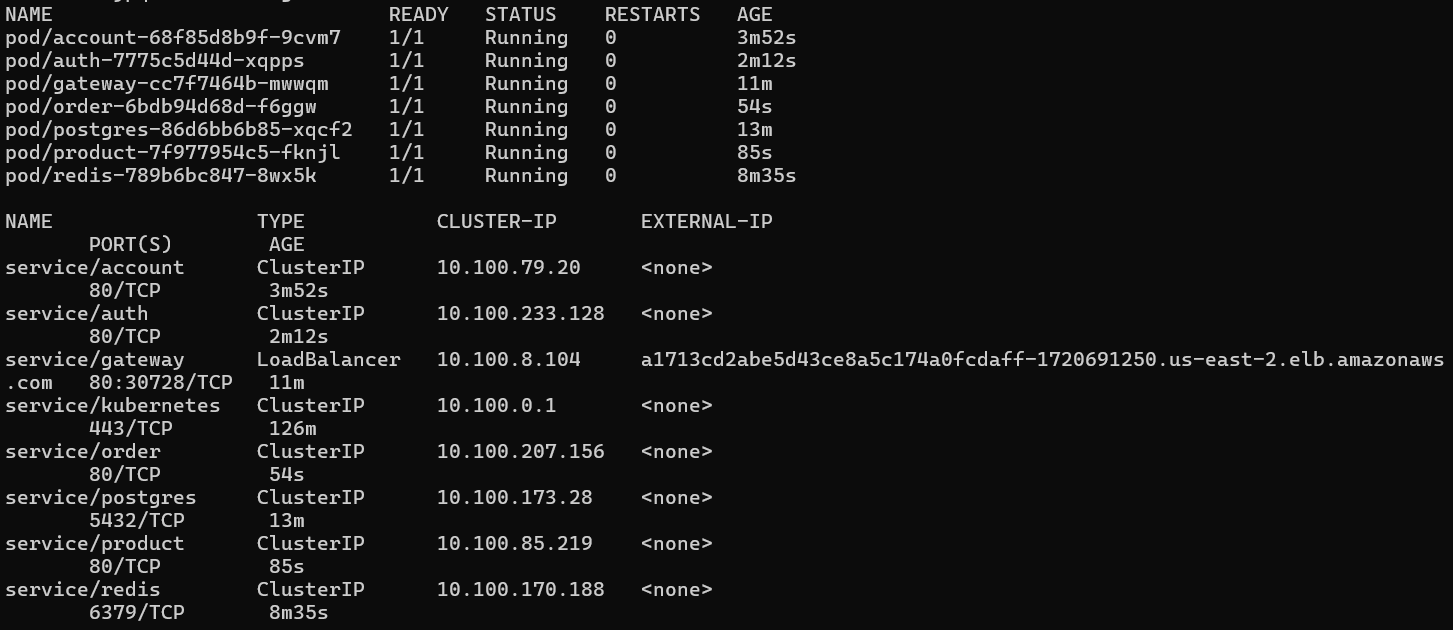Click the RESTARTS column header
Screen dimensions: 1453x630
pyautogui.click(x=652, y=15)
